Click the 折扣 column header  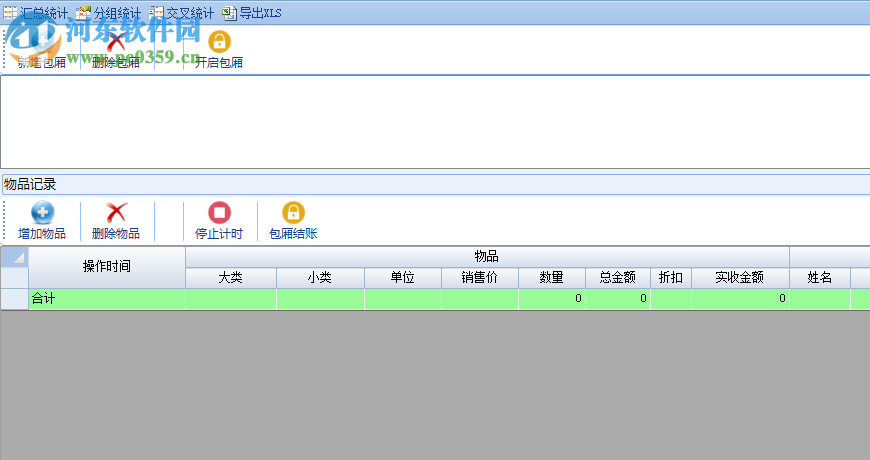pyautogui.click(x=671, y=277)
